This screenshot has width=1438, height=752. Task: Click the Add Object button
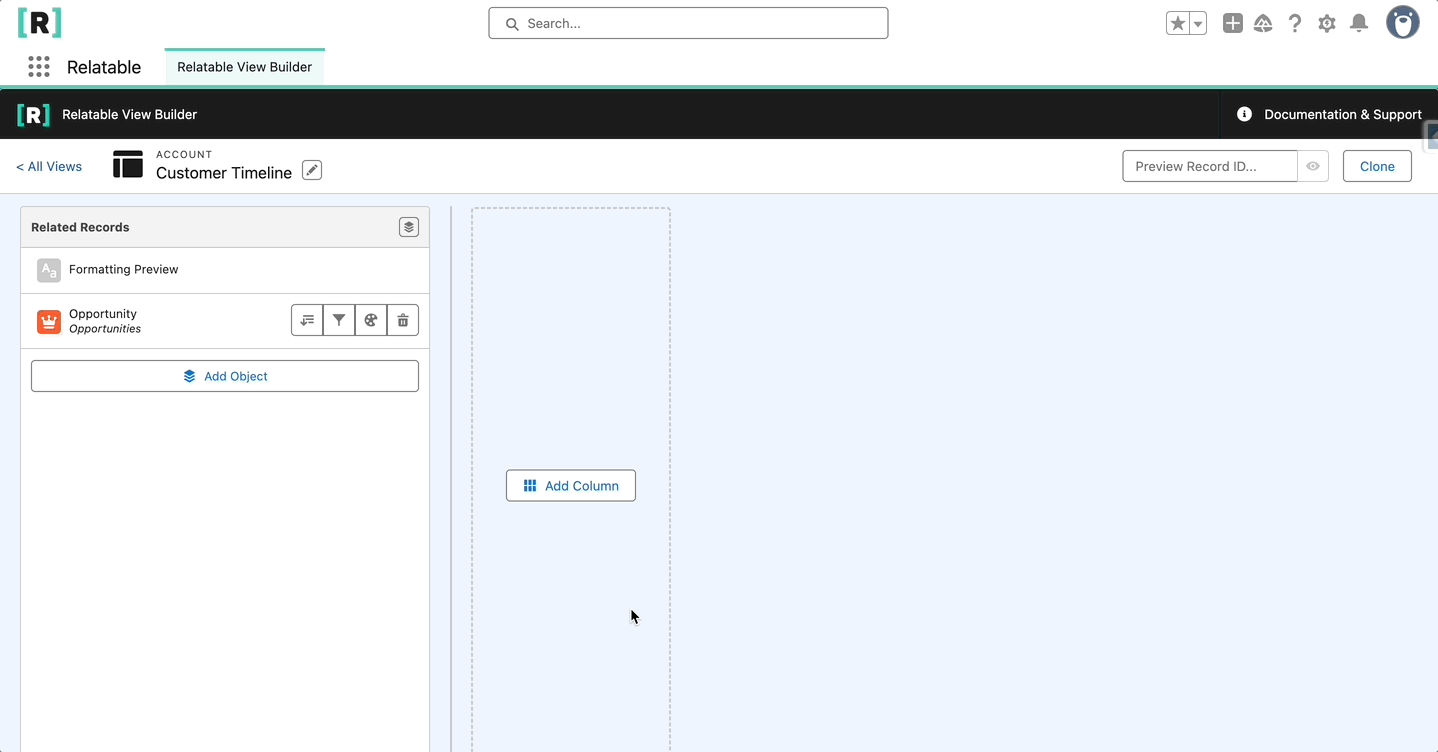click(x=225, y=376)
